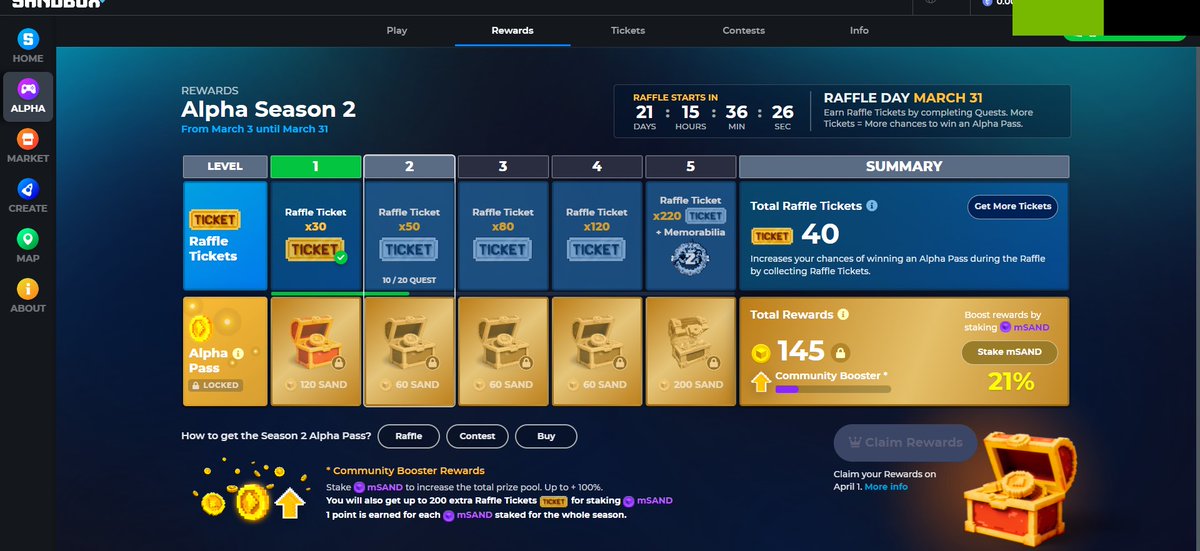Click the level 2 x50 ticket icon
The image size is (1200, 551).
408,249
